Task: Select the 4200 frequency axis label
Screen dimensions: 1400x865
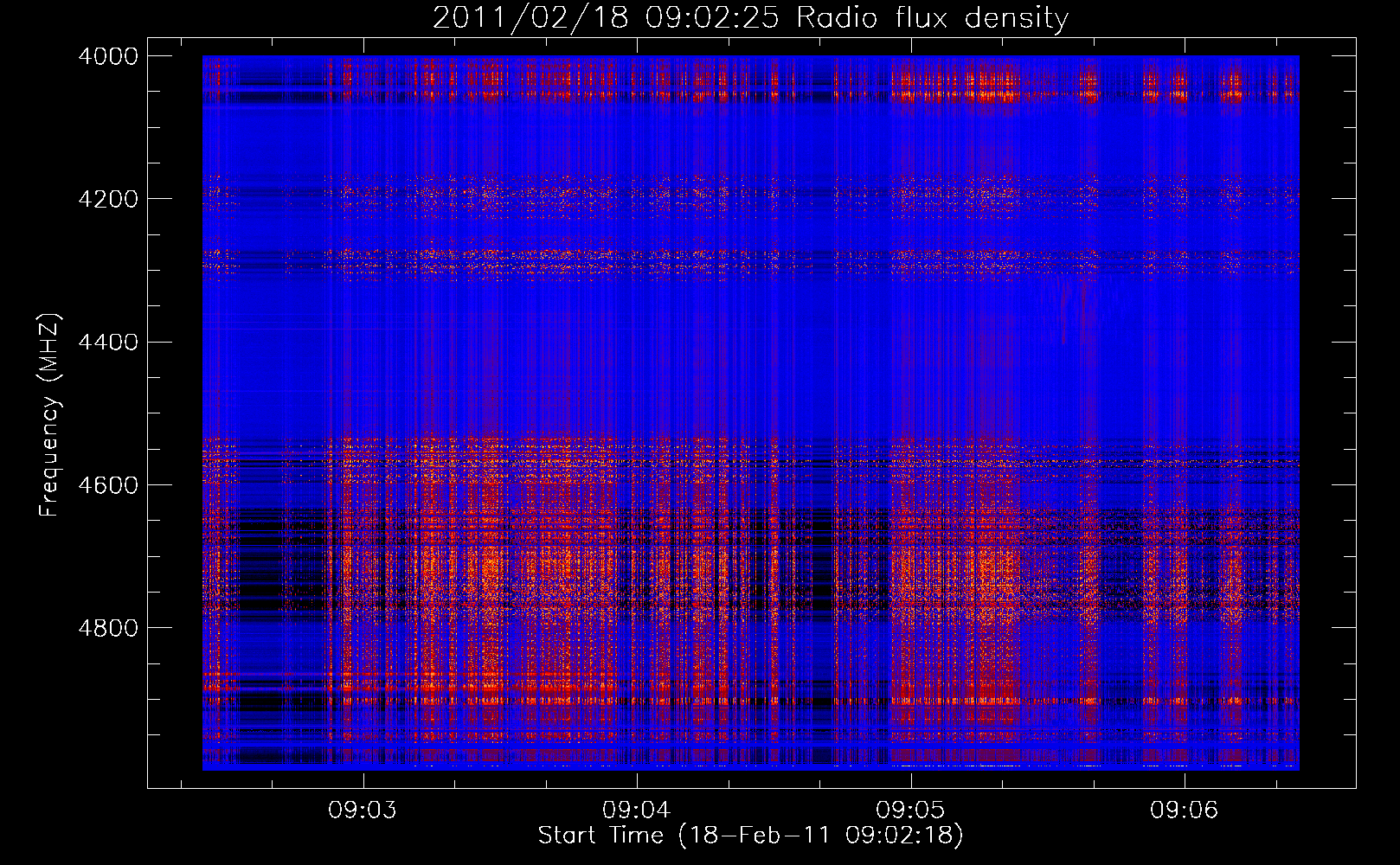Action: point(108,199)
